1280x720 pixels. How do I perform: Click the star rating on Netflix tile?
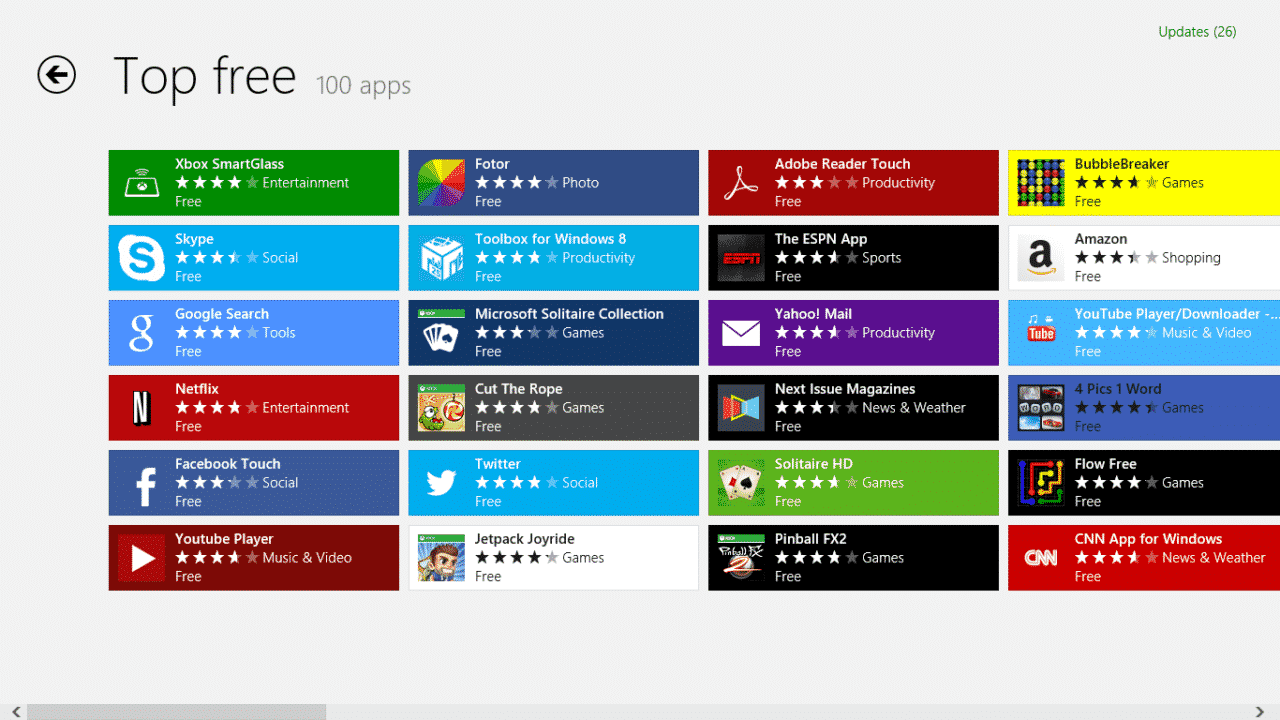tap(217, 408)
